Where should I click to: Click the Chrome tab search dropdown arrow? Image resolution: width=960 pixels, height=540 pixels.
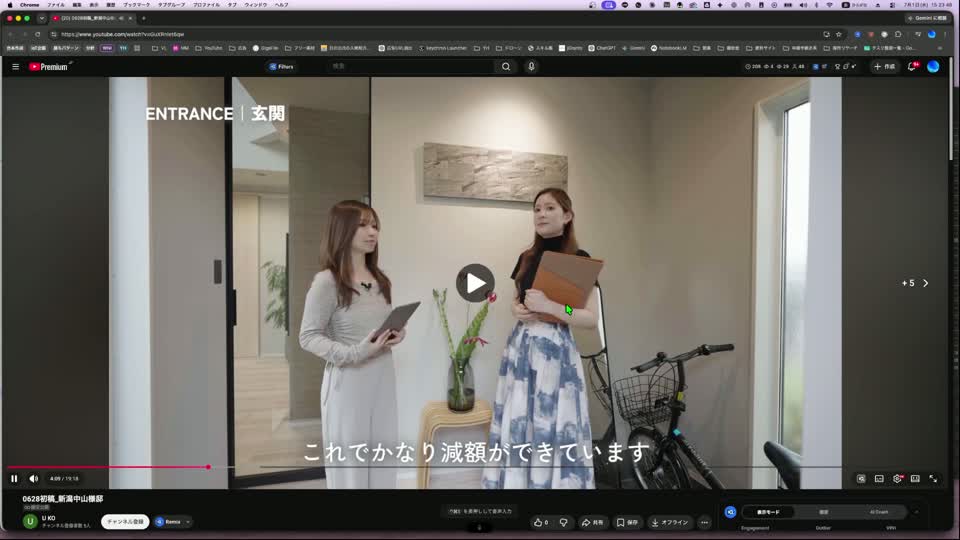[42, 18]
